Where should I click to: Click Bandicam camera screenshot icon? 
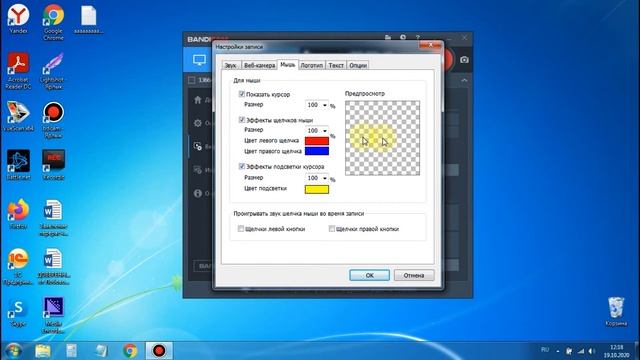[464, 60]
